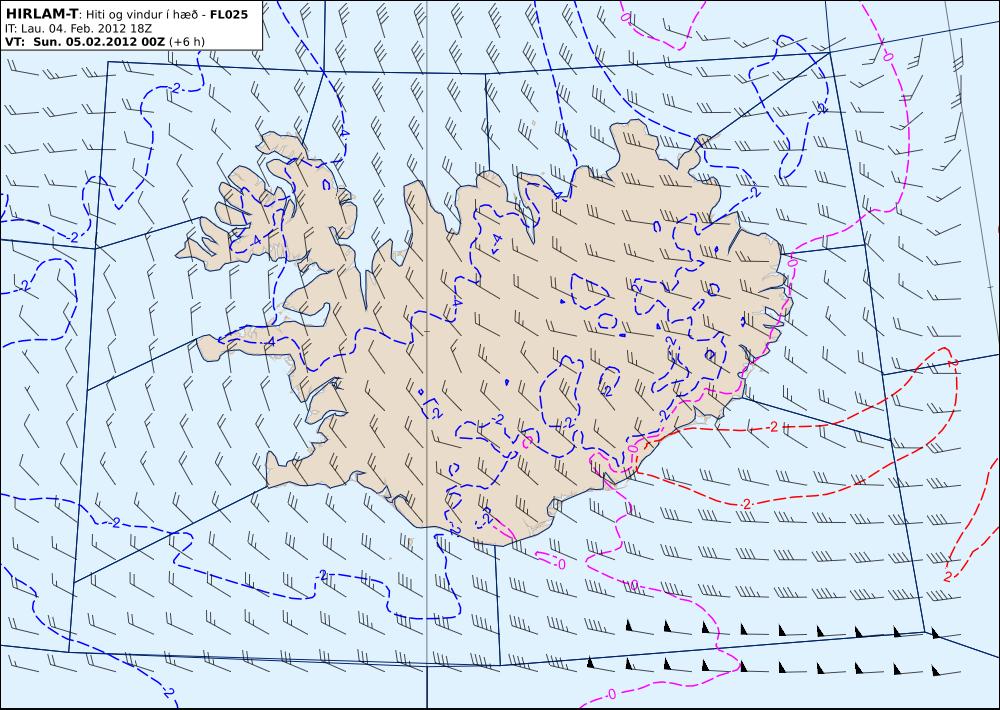Select the 'Hiti og vindur í hæð' caption
The height and width of the screenshot is (710, 1000).
coord(143,13)
